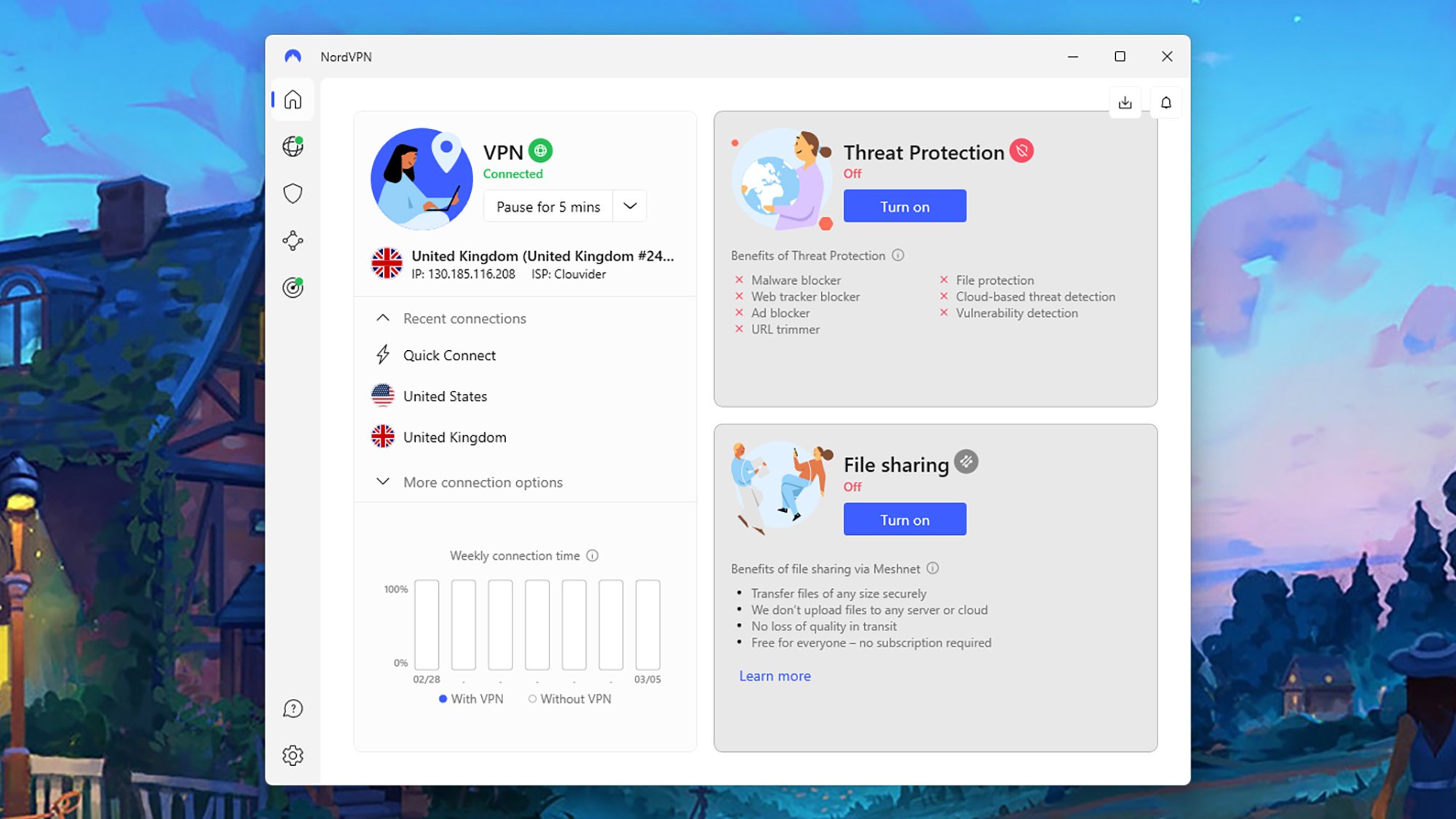
Task: Click the Without VPN legend marker
Action: tap(532, 699)
